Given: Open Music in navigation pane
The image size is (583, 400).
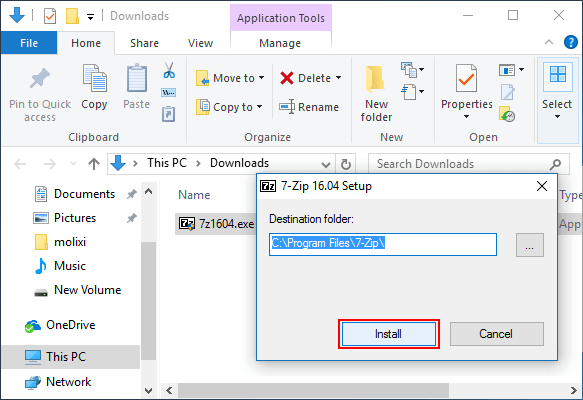Looking at the screenshot, I should click(x=70, y=266).
